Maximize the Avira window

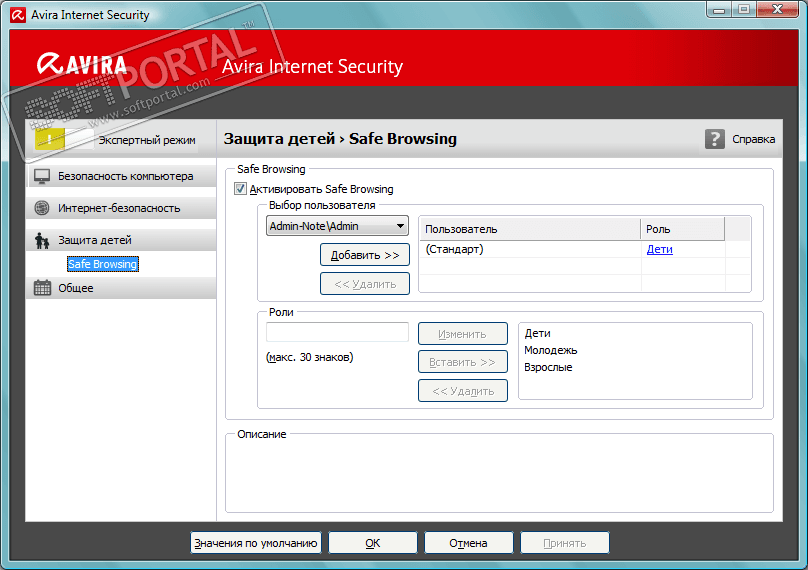(x=743, y=9)
